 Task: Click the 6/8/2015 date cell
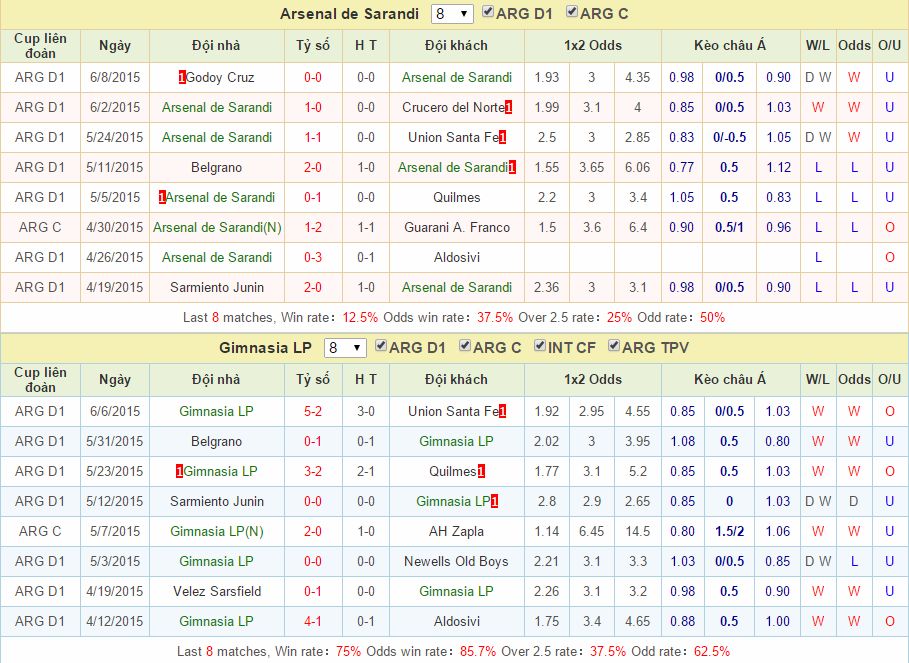[x=115, y=78]
